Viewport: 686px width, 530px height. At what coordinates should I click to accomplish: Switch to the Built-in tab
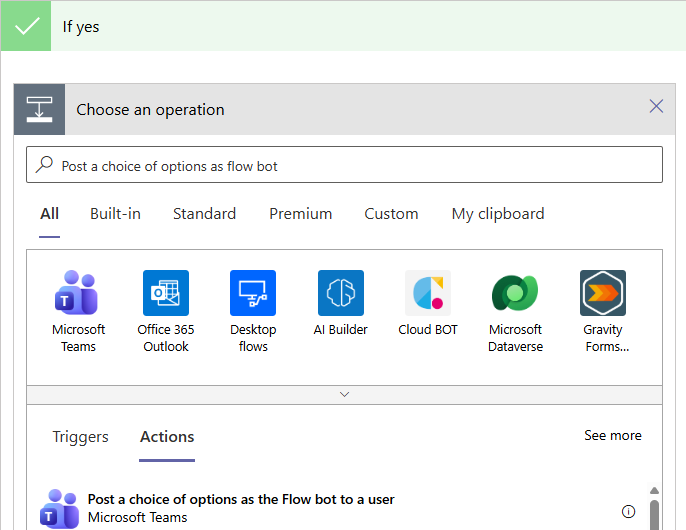[115, 214]
